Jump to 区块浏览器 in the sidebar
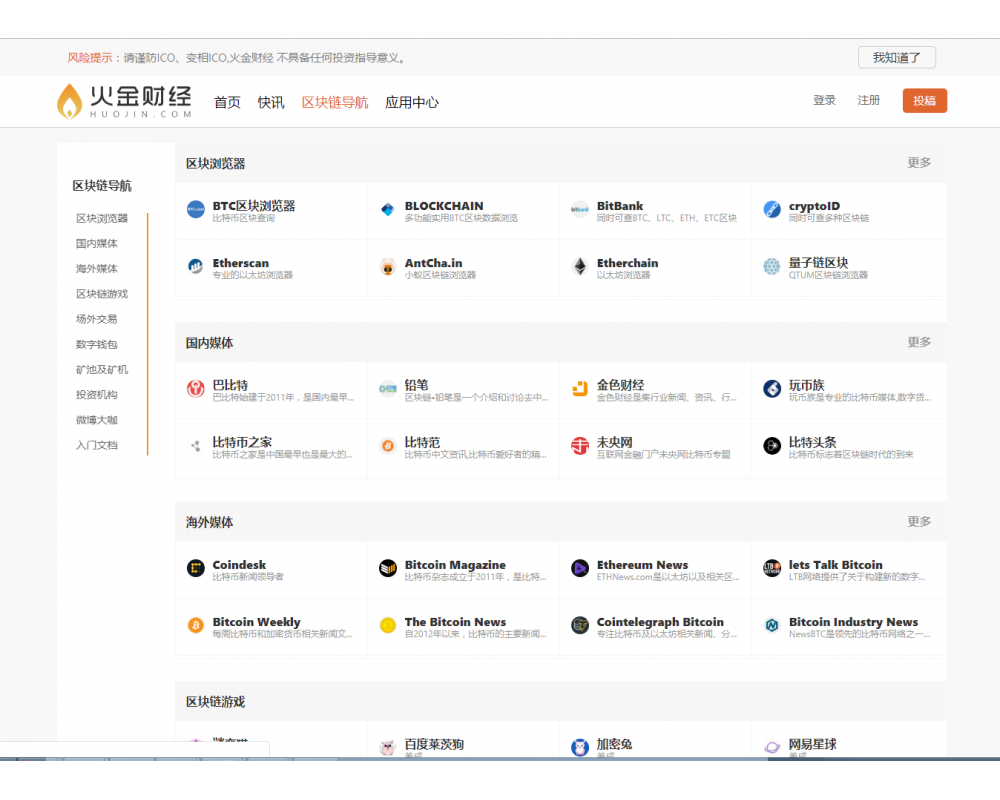 pyautogui.click(x=102, y=218)
